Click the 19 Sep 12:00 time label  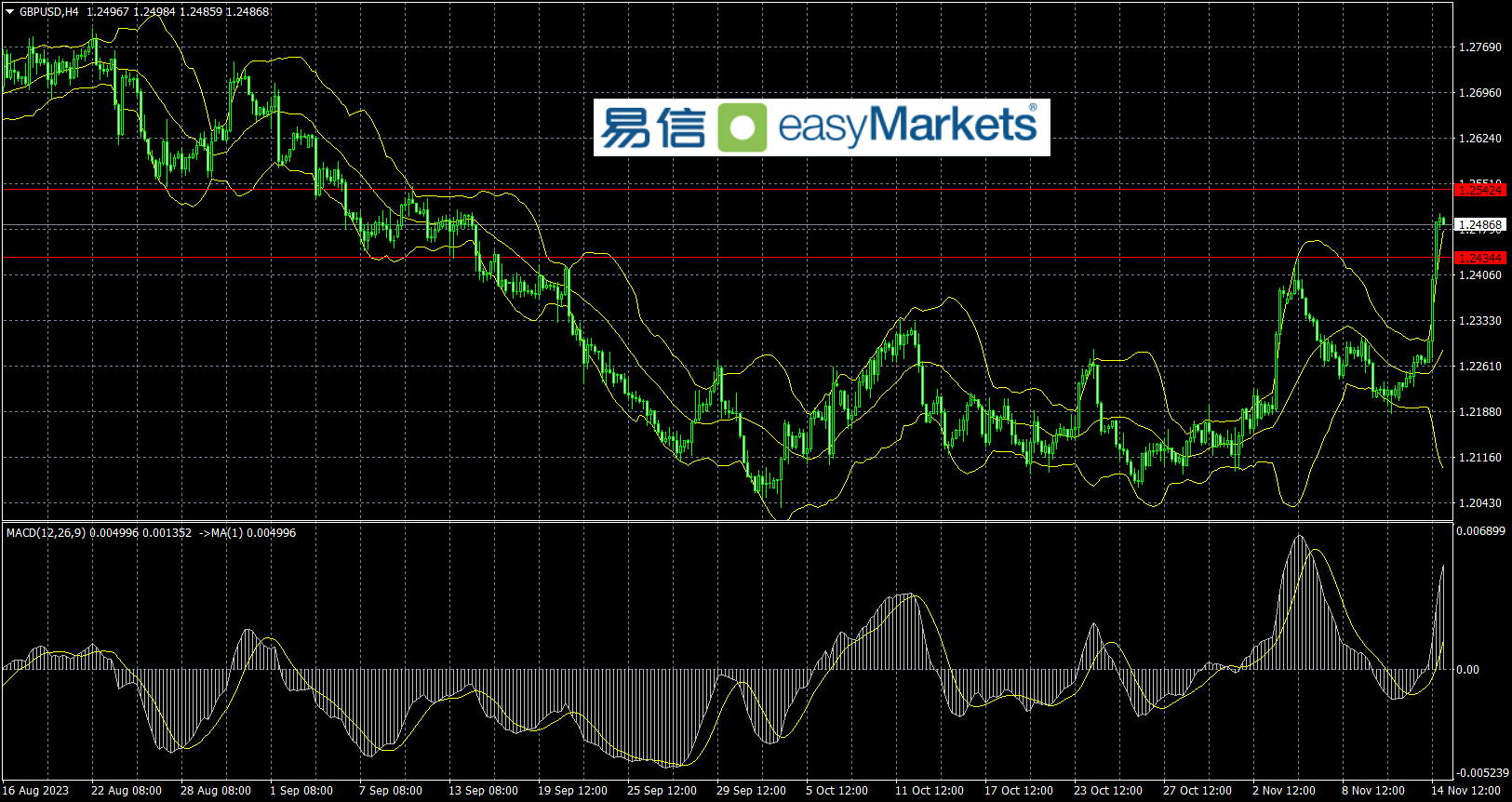(x=573, y=791)
